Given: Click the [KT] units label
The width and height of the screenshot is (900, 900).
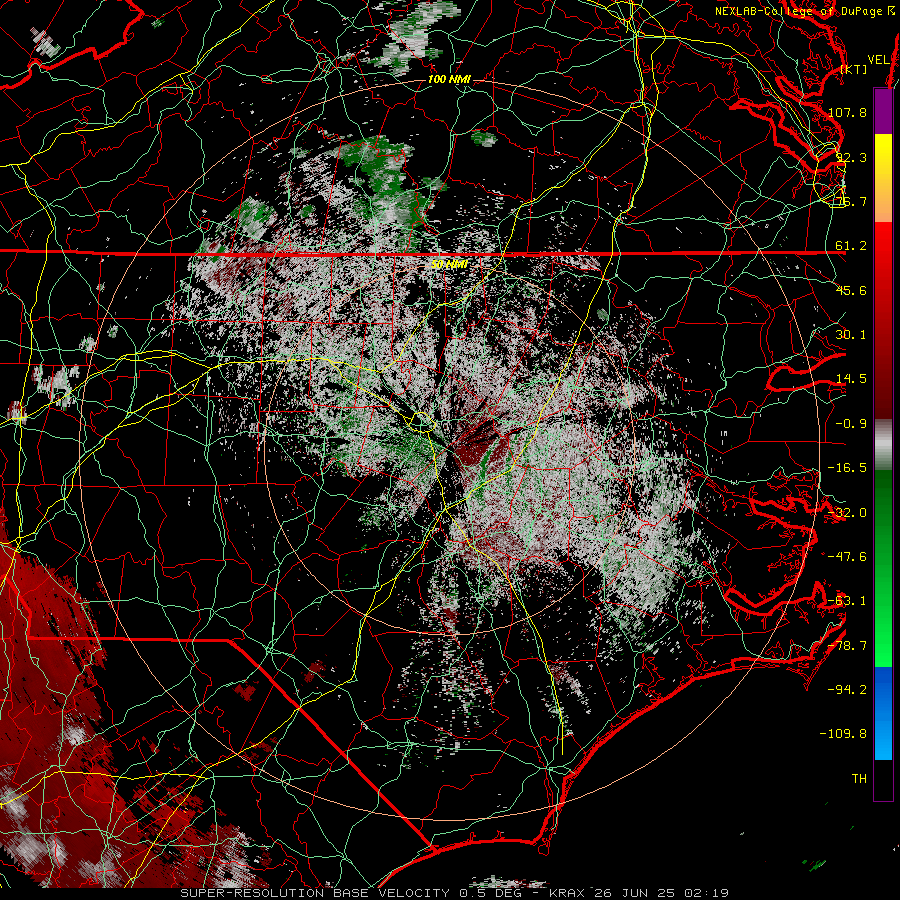Looking at the screenshot, I should tap(854, 69).
